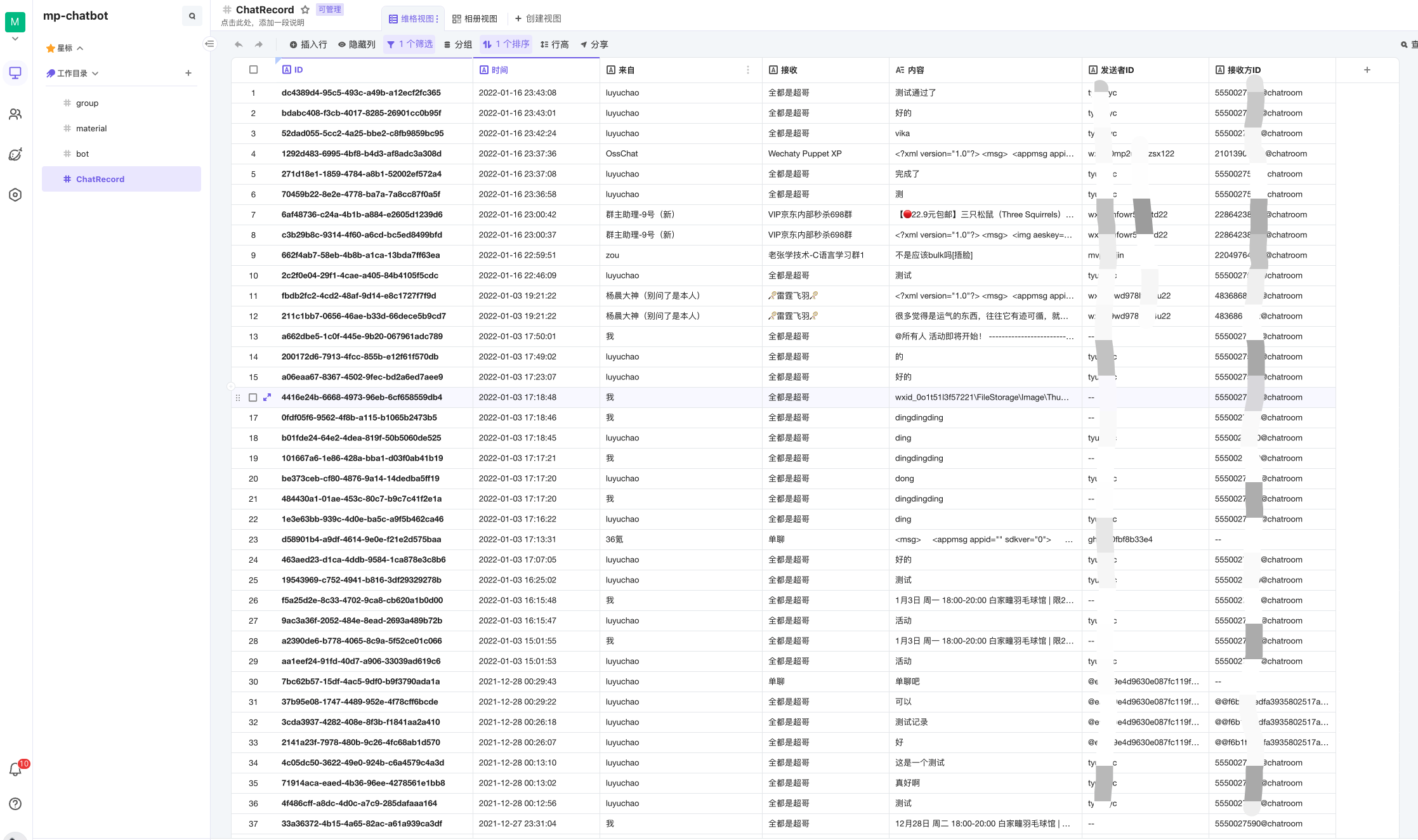This screenshot has height=840, width=1418.
Task: Expand record 16 with expand icon
Action: coord(267,397)
